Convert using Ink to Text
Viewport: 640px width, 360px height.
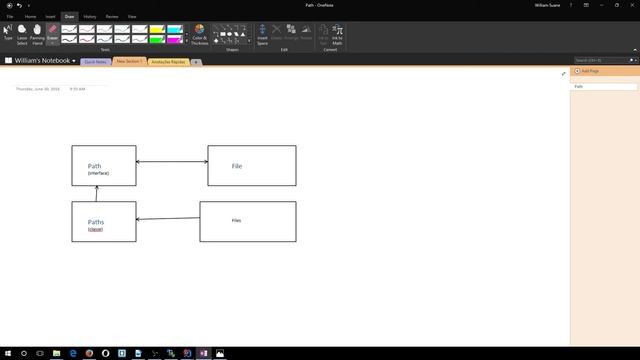coord(323,34)
